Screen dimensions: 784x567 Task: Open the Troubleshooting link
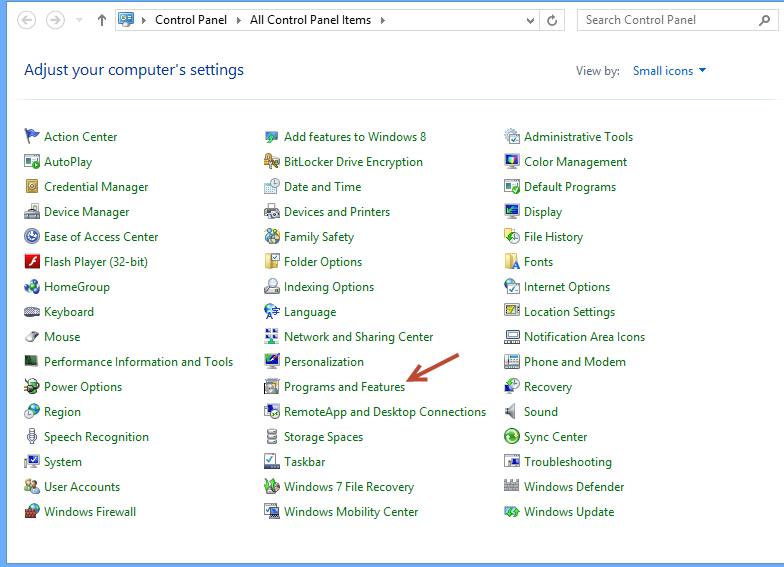coord(568,462)
